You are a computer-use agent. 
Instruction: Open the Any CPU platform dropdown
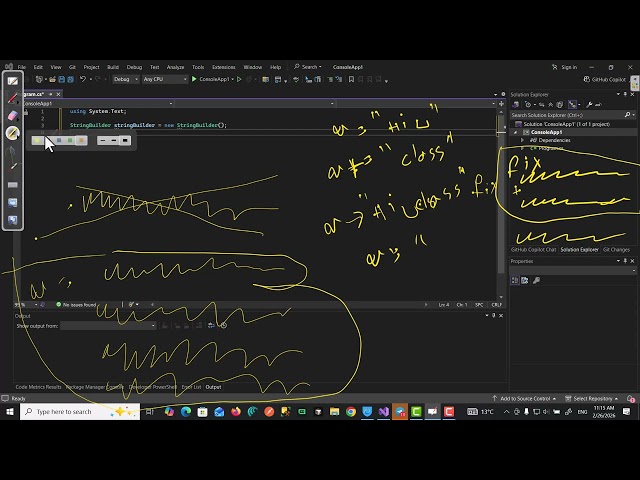[x=165, y=79]
